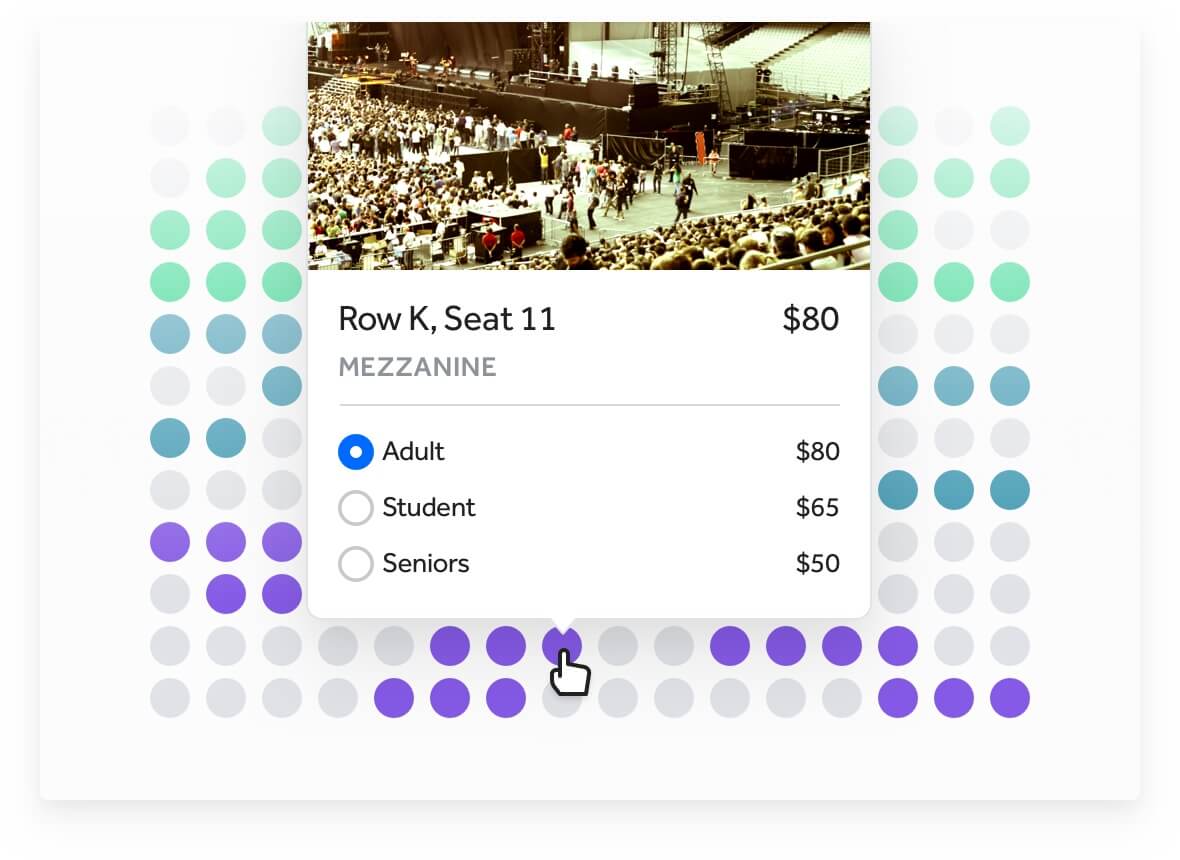This screenshot has height=860, width=1180.
Task: Click the $65 Student price
Action: tap(818, 508)
